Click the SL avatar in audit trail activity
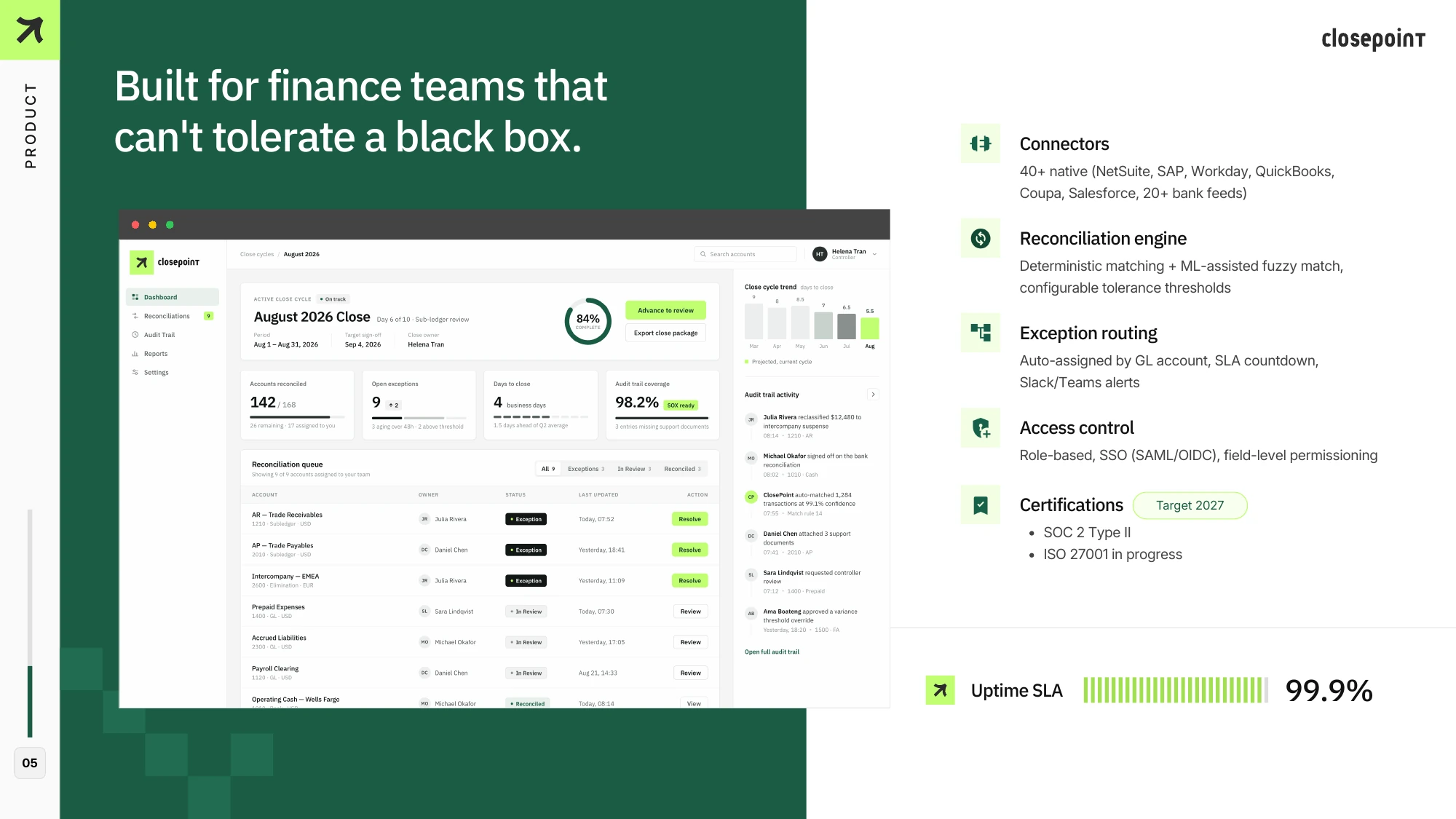 [x=751, y=575]
